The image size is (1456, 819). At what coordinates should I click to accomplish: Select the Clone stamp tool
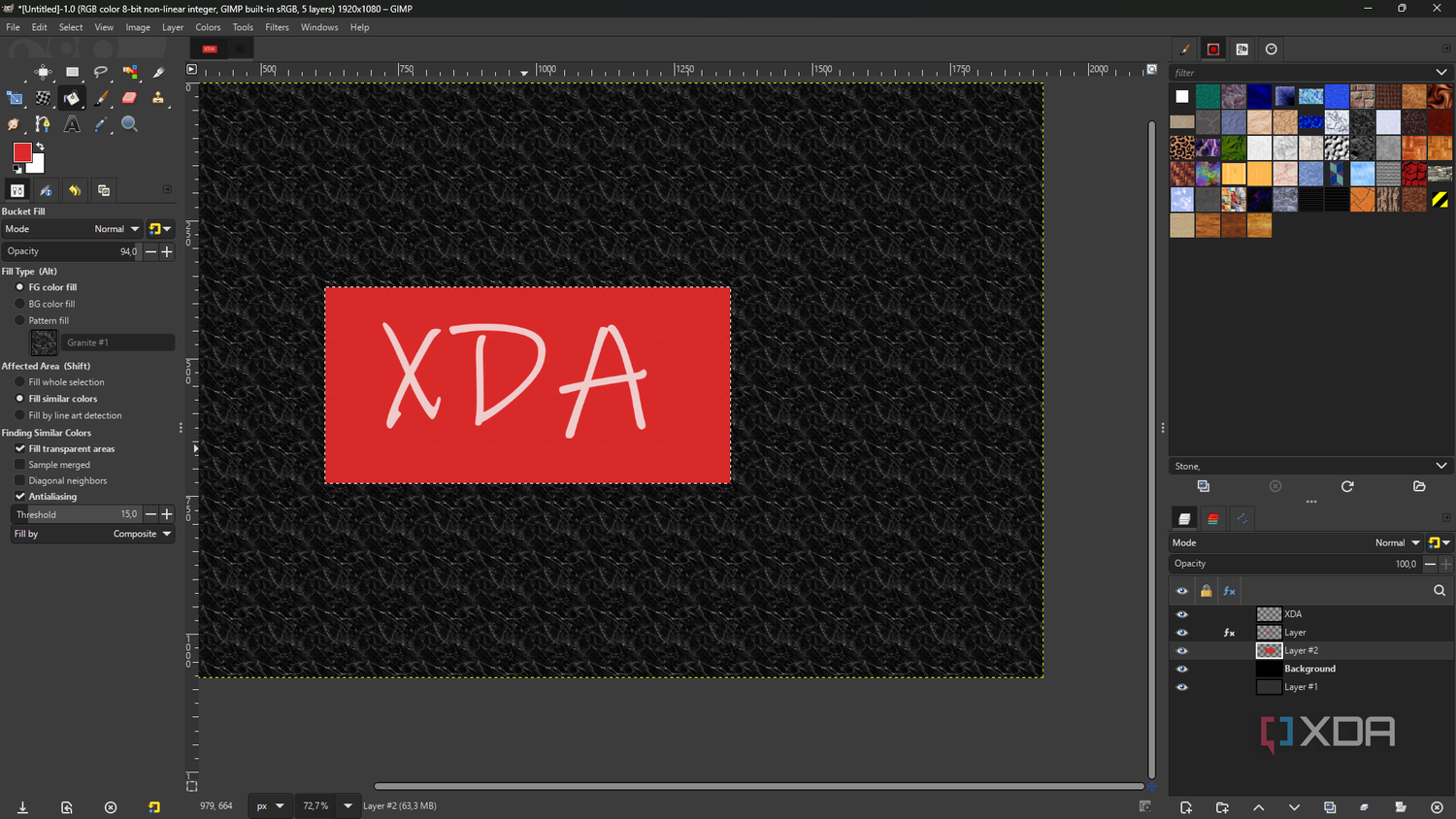158,98
